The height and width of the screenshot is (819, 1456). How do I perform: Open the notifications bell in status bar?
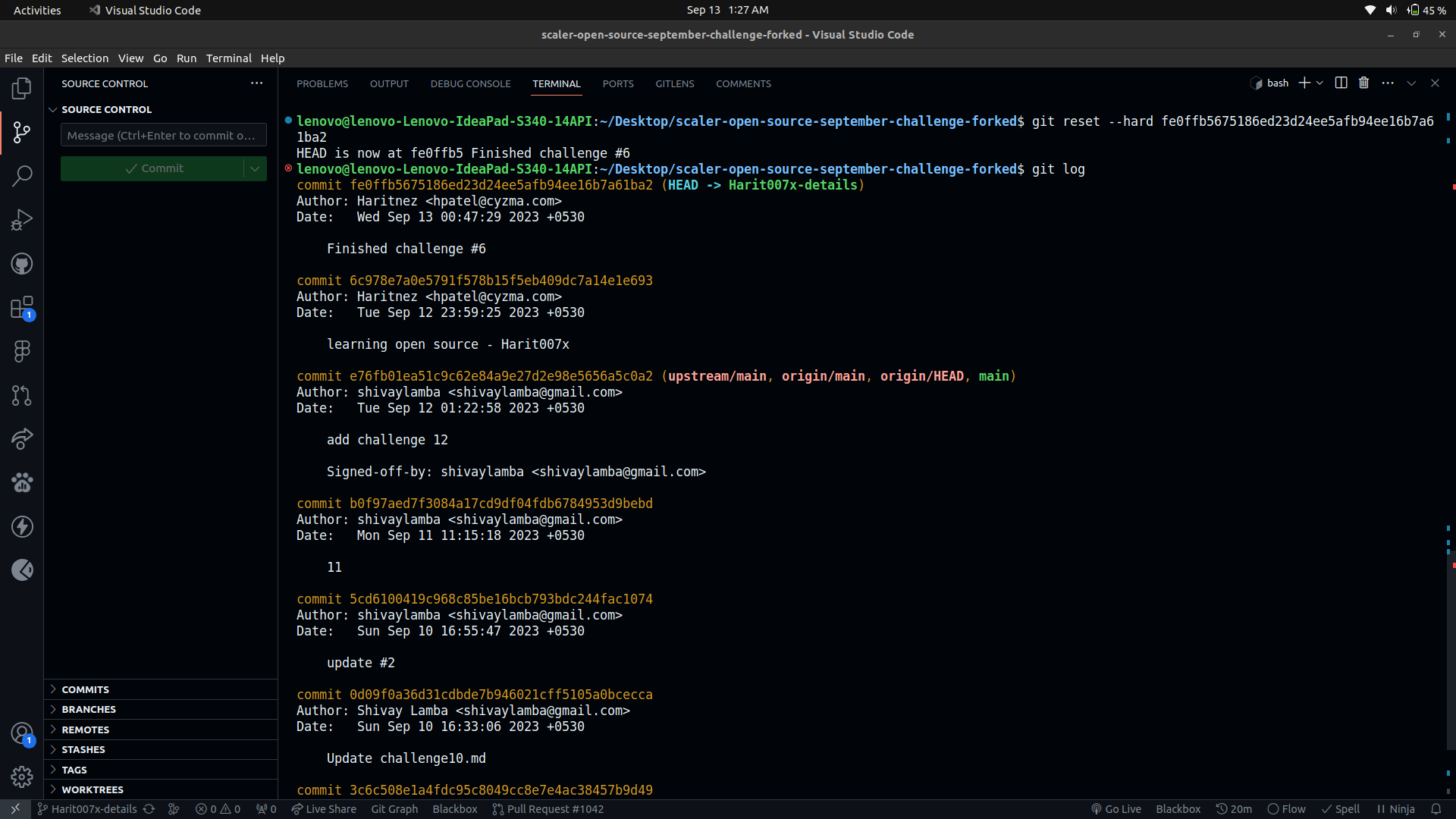(x=1436, y=809)
